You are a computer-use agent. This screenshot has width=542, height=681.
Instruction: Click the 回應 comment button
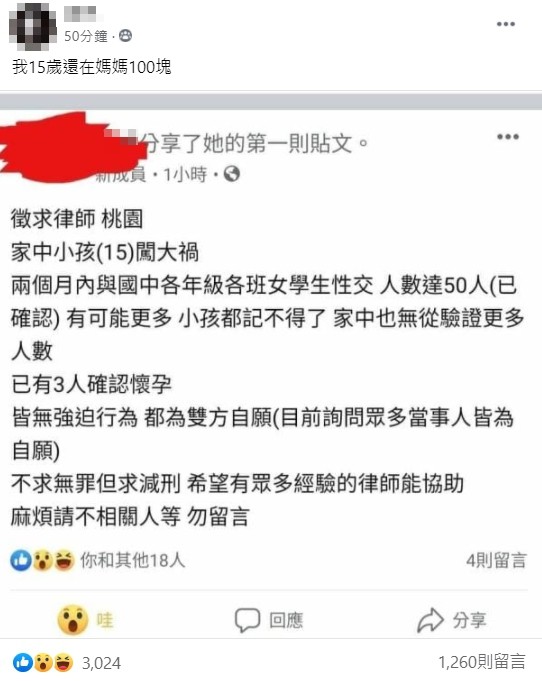[269, 620]
